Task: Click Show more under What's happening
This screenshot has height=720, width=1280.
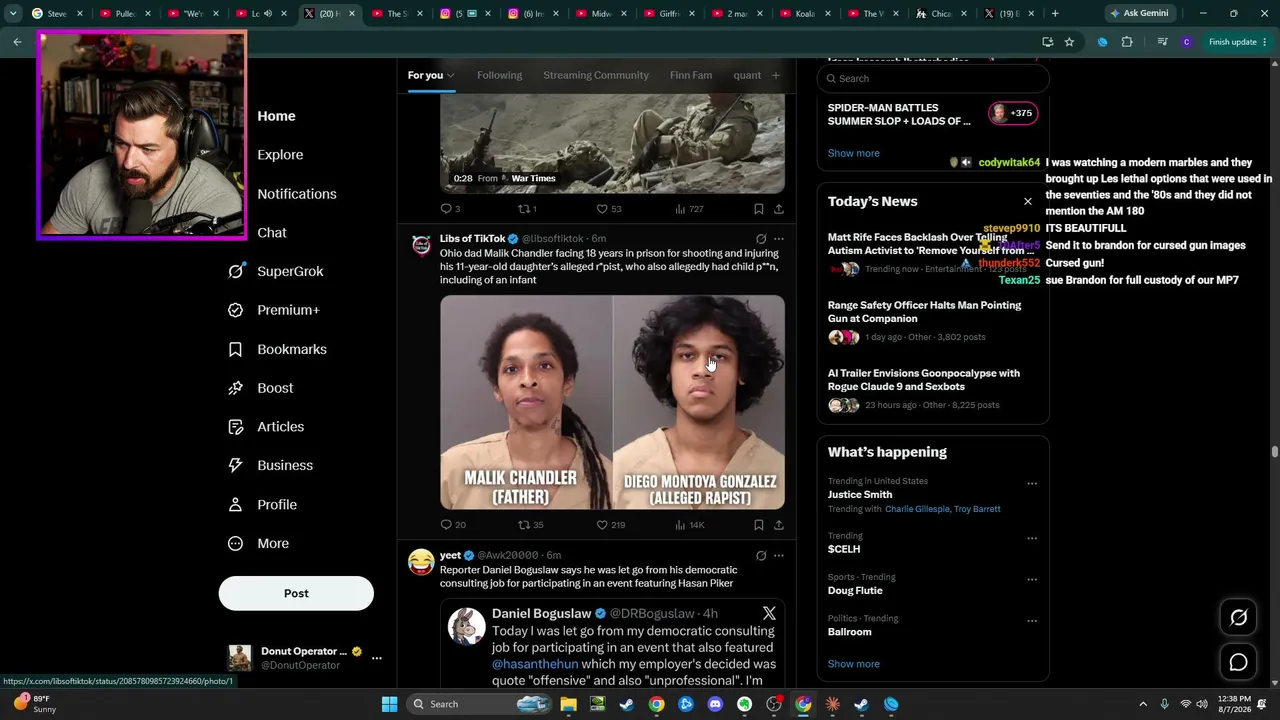Action: click(854, 664)
